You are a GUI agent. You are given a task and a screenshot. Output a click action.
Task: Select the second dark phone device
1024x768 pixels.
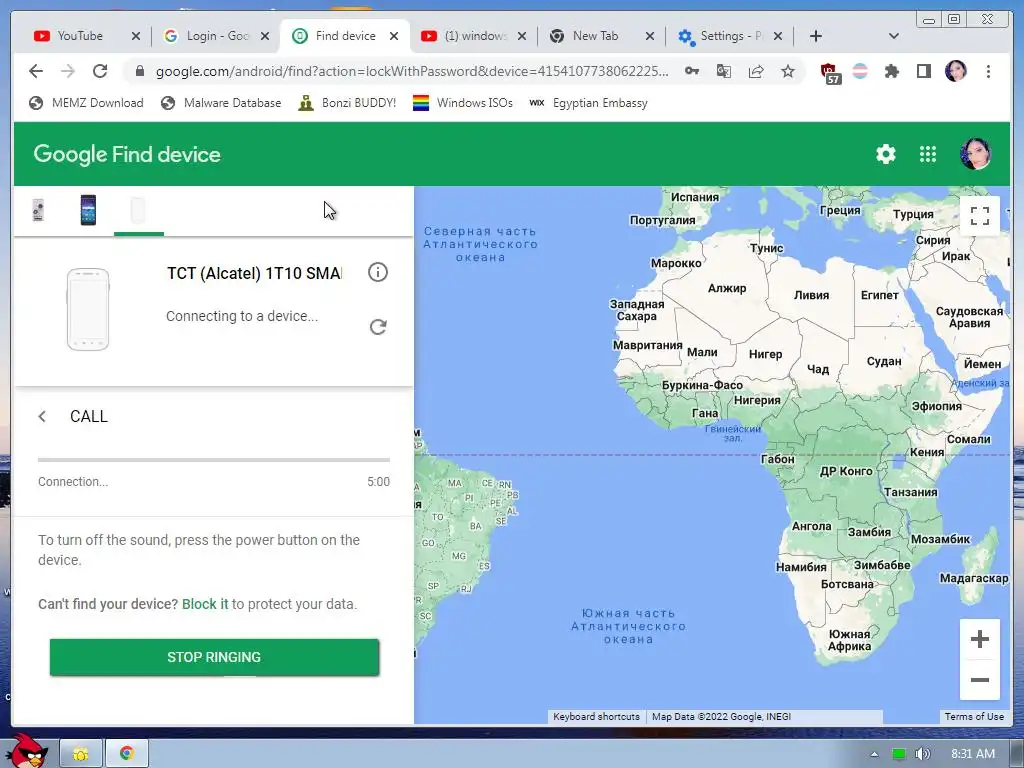(88, 210)
